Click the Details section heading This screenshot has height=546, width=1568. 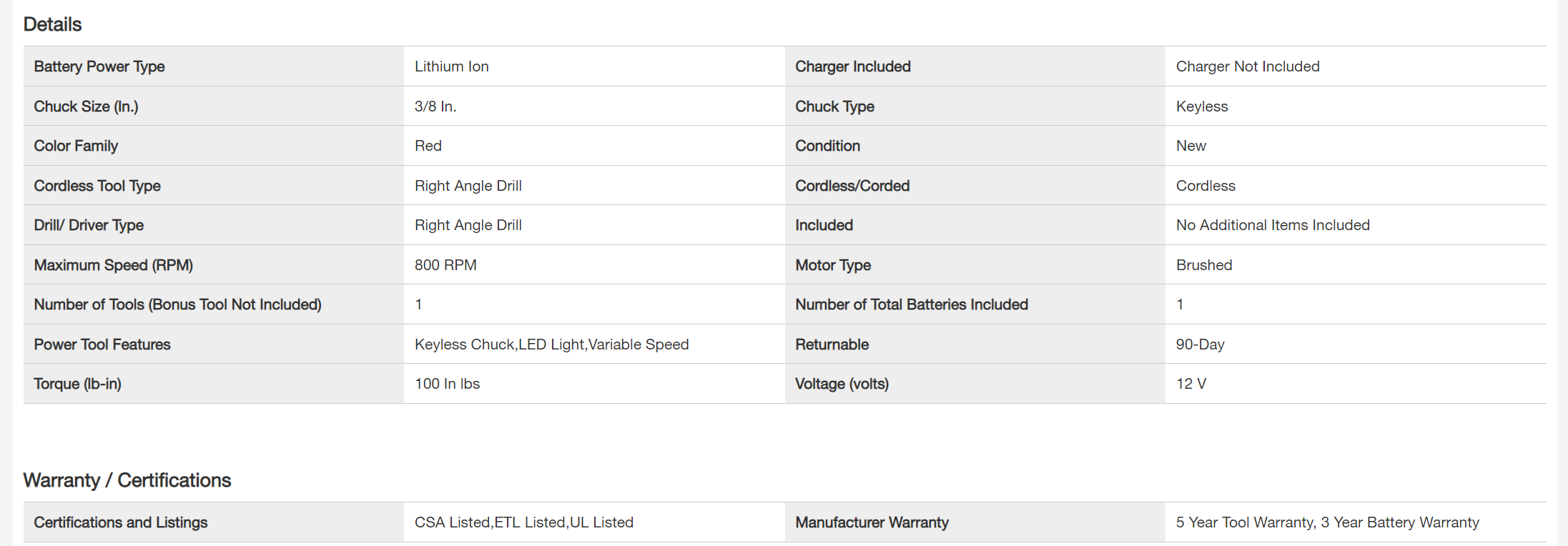coord(52,24)
